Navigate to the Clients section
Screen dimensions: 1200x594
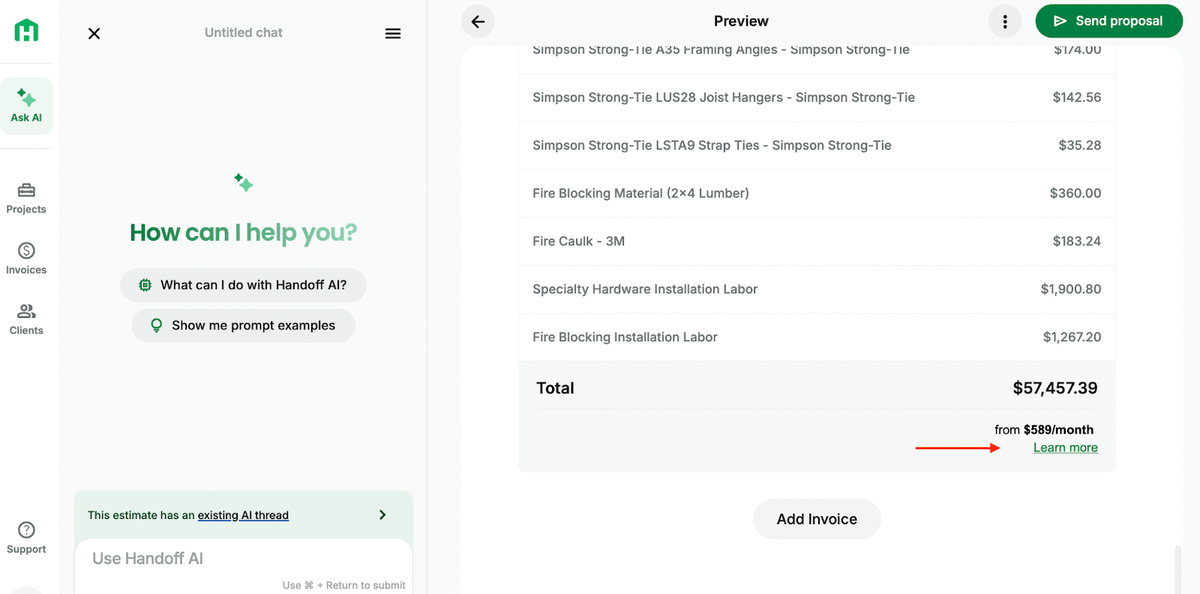[27, 319]
